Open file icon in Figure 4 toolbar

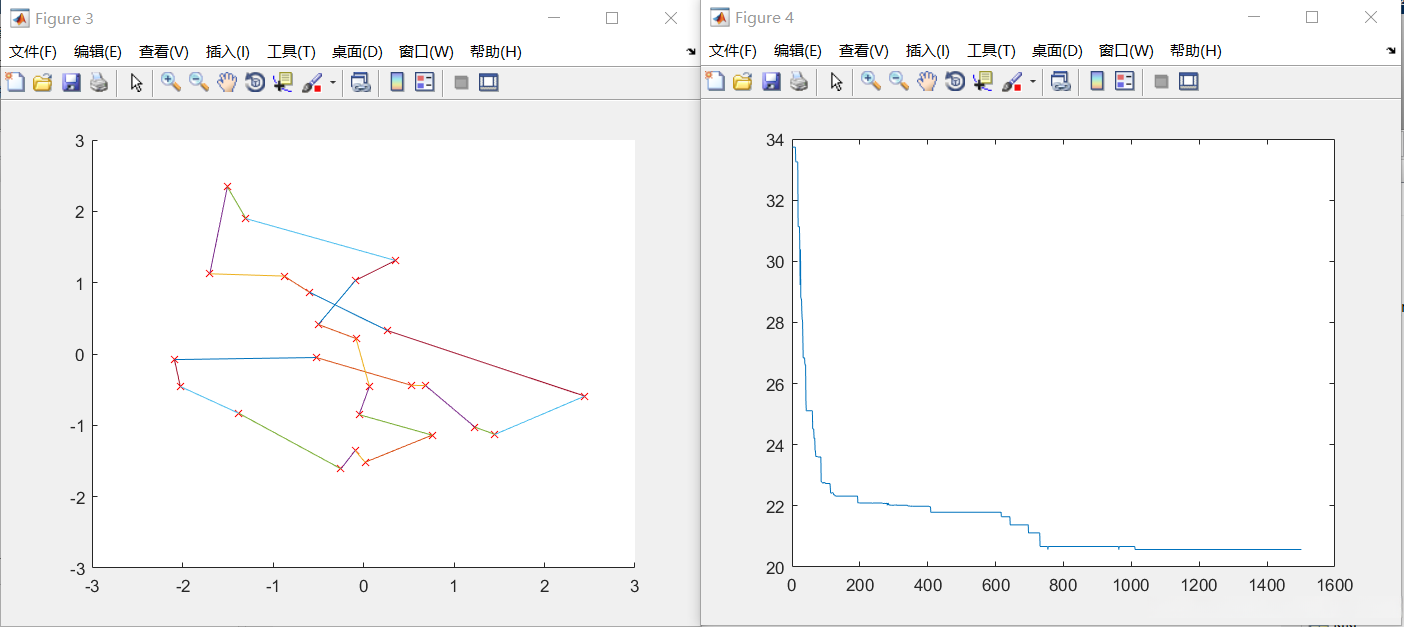click(742, 83)
